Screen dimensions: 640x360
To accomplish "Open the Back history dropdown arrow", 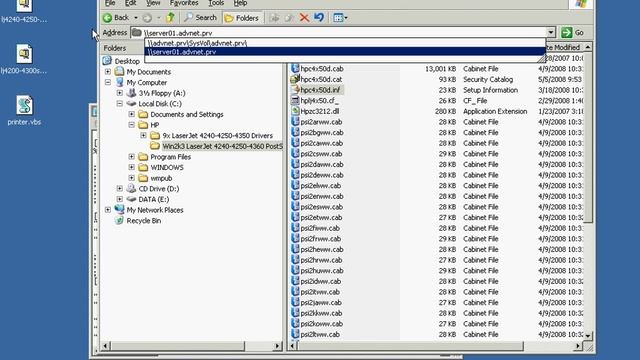I will (x=136, y=18).
